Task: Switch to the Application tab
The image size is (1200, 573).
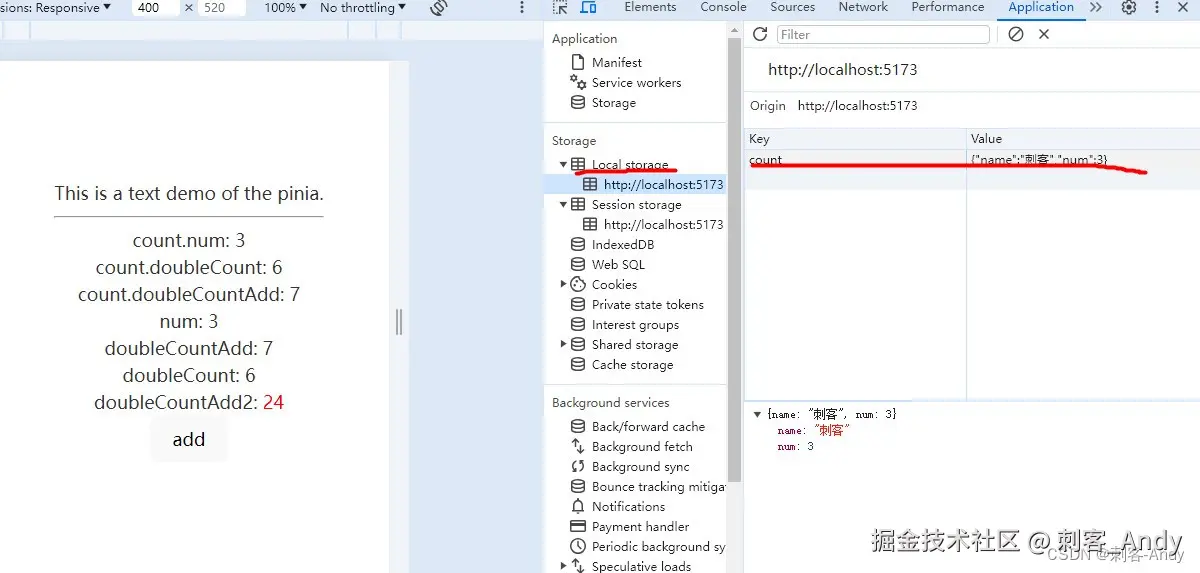Action: pyautogui.click(x=1041, y=7)
